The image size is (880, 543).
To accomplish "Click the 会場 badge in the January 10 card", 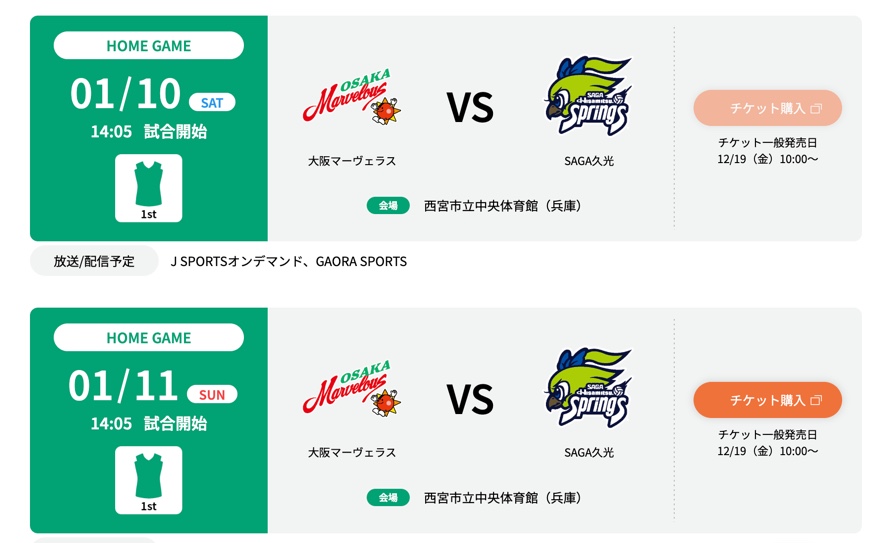I will point(388,206).
